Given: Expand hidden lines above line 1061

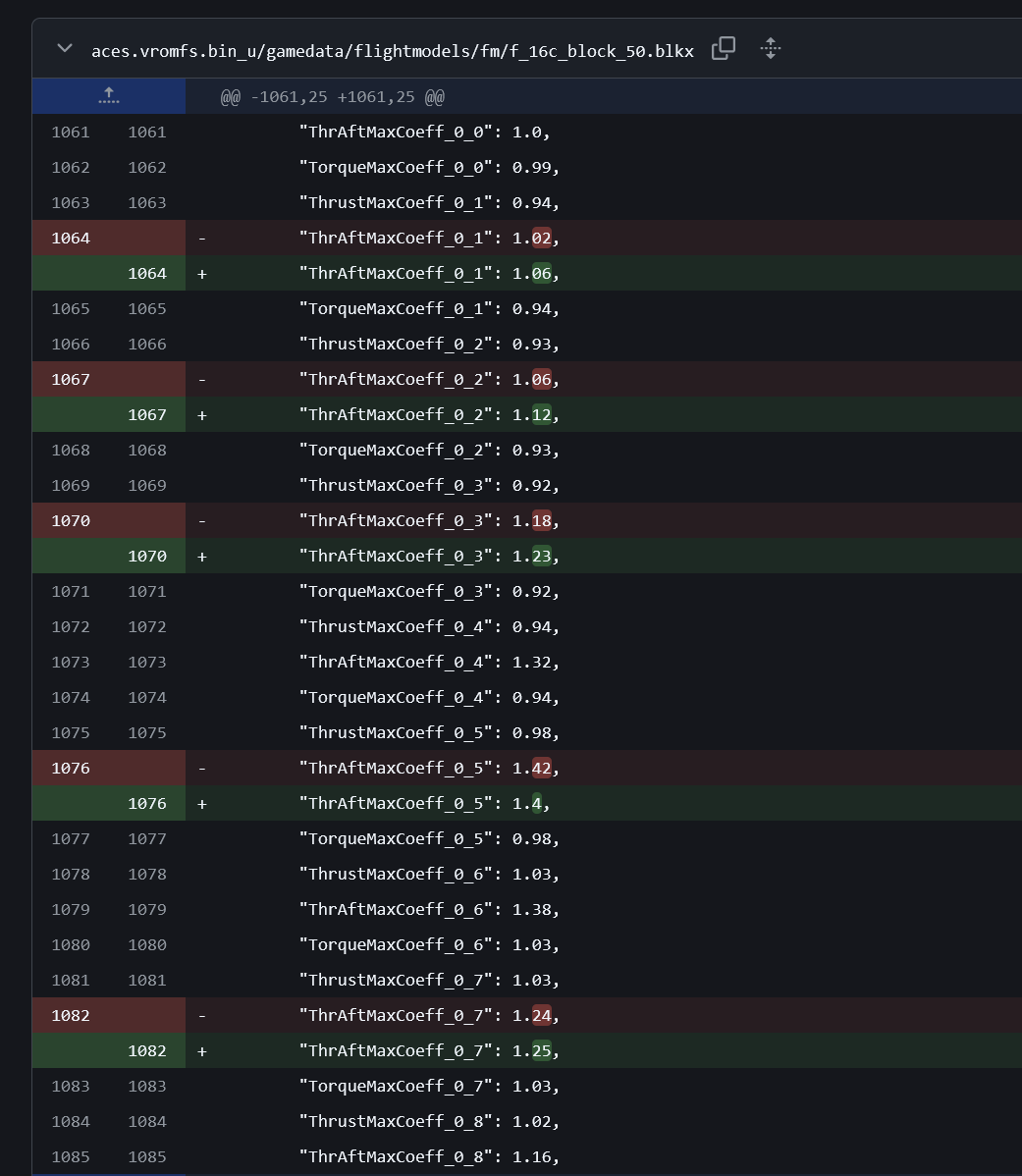Looking at the screenshot, I should 109,96.
